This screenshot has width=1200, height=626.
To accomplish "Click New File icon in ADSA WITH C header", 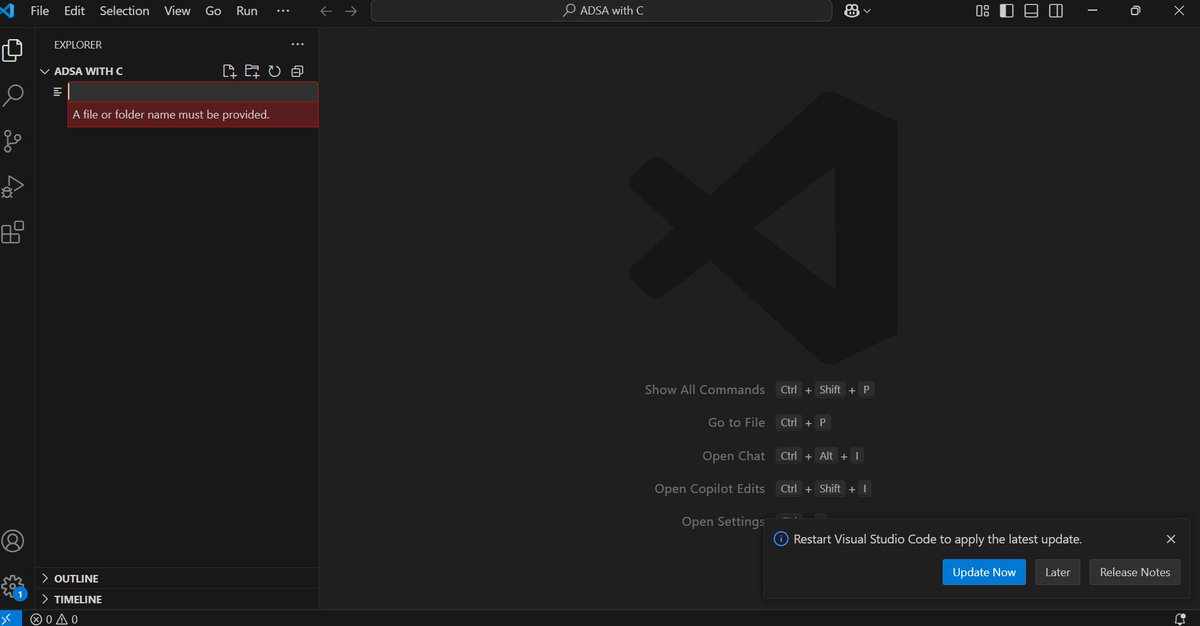I will [230, 71].
